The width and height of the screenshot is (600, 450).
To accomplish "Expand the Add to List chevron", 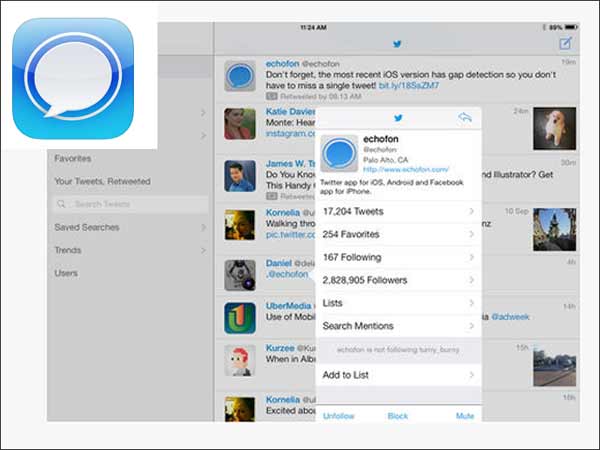I will tap(472, 375).
